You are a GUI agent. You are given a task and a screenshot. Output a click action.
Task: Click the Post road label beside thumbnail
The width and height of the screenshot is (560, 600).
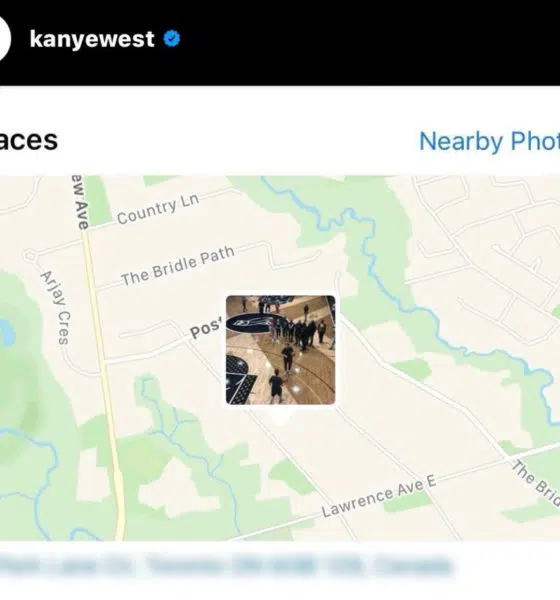click(x=206, y=329)
